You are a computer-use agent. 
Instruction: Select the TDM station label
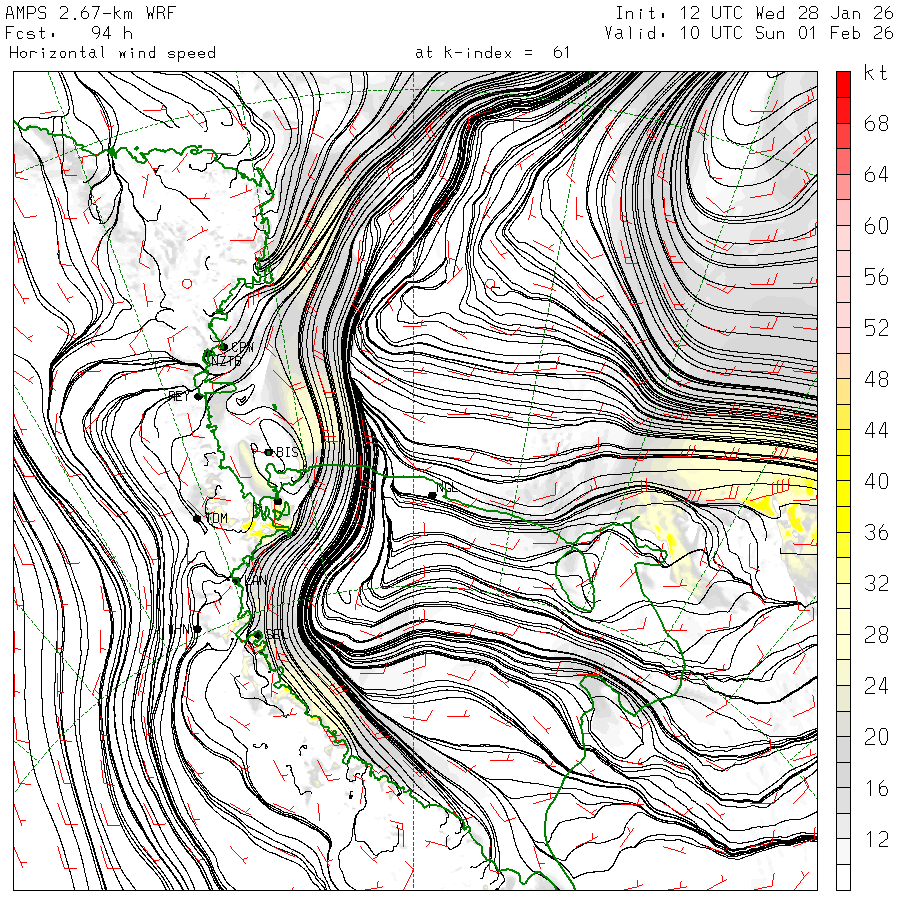[x=216, y=518]
